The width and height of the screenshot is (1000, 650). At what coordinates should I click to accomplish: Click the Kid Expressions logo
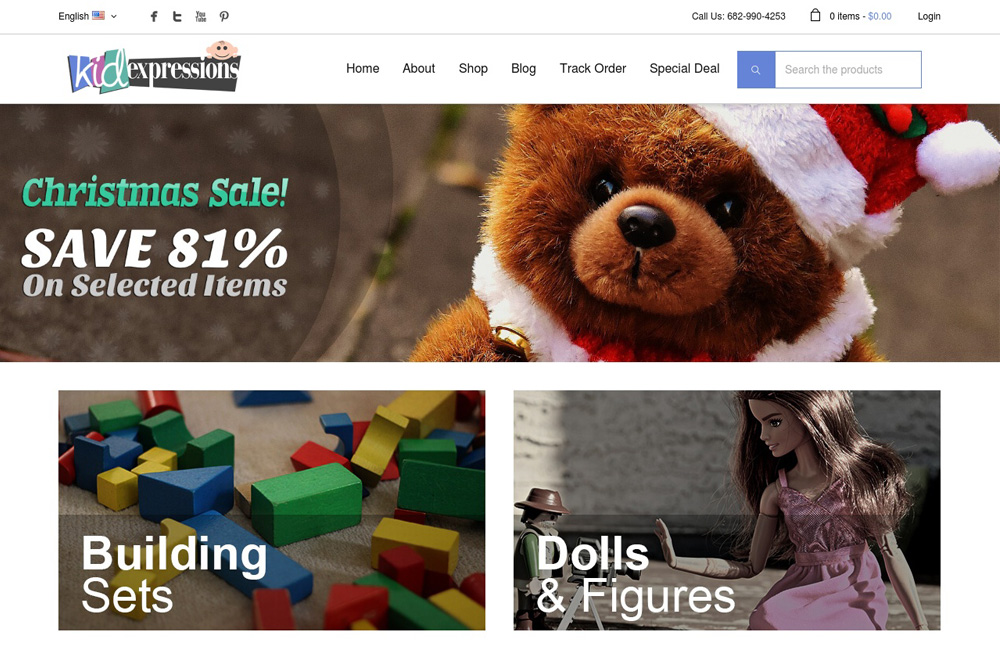[154, 68]
